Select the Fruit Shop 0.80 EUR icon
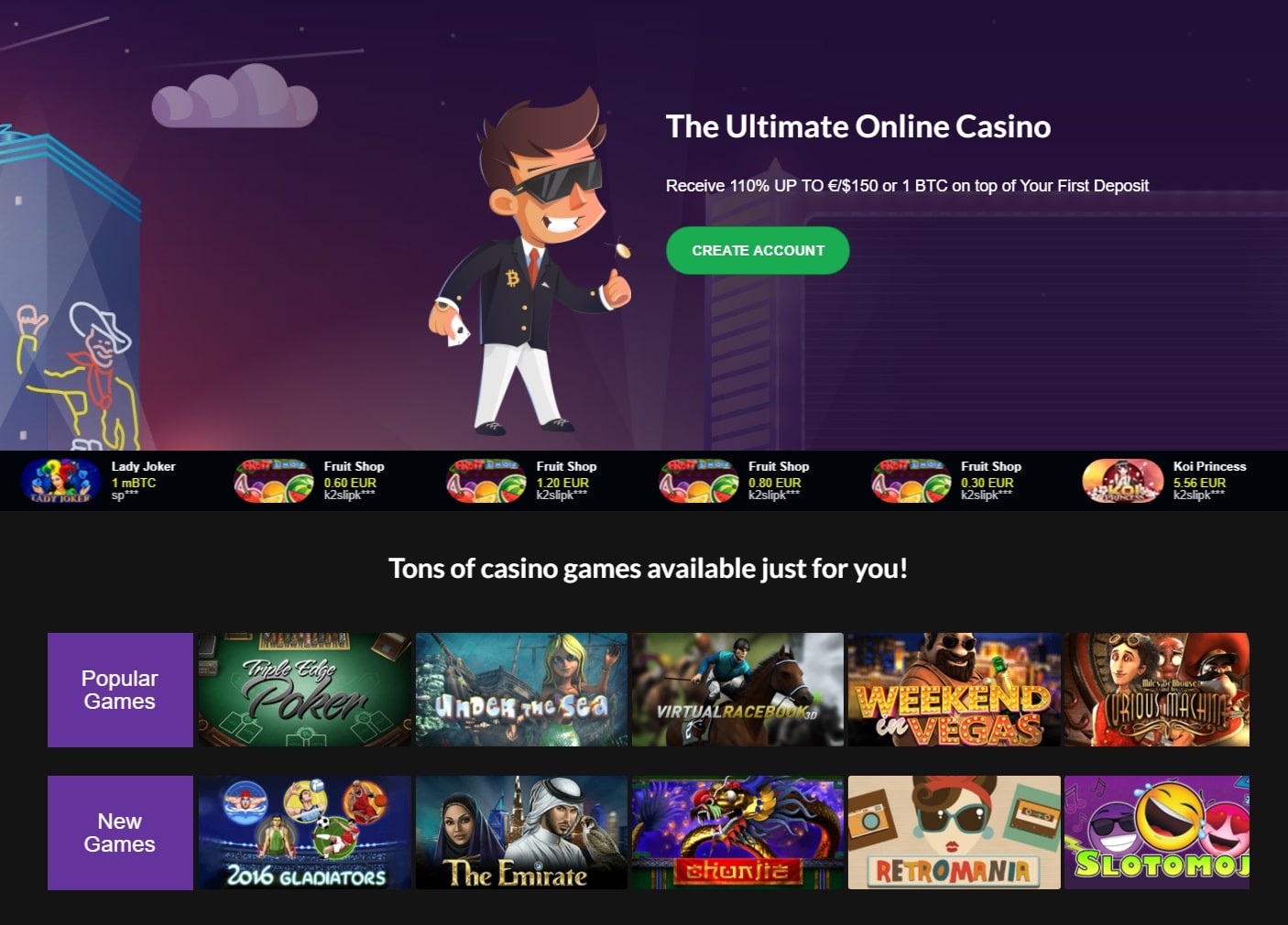Viewport: 1288px width, 925px height. point(699,481)
